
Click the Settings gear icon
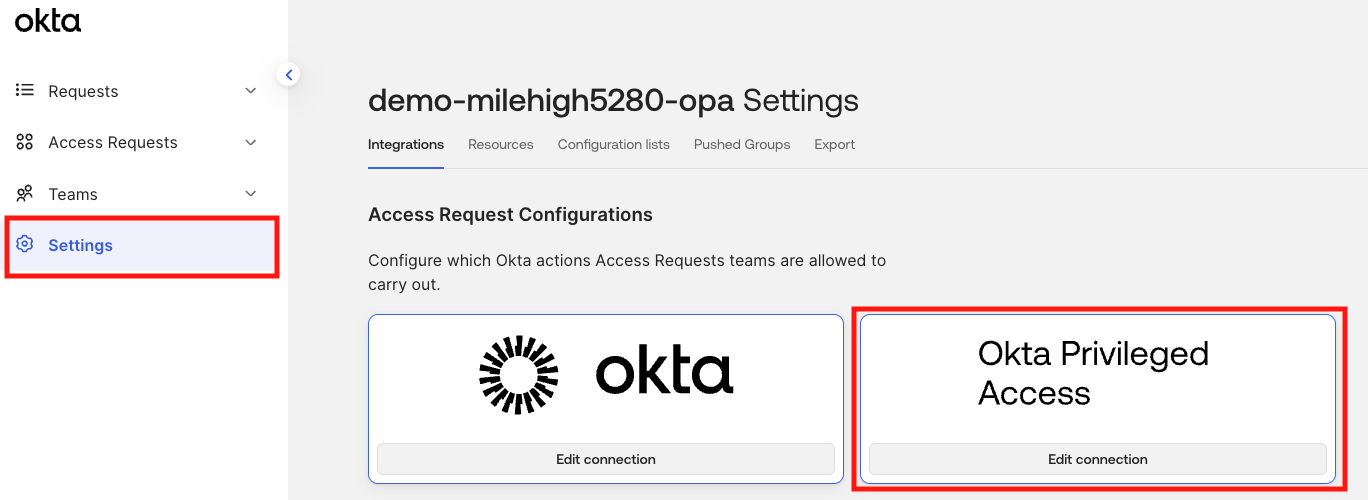coord(25,245)
